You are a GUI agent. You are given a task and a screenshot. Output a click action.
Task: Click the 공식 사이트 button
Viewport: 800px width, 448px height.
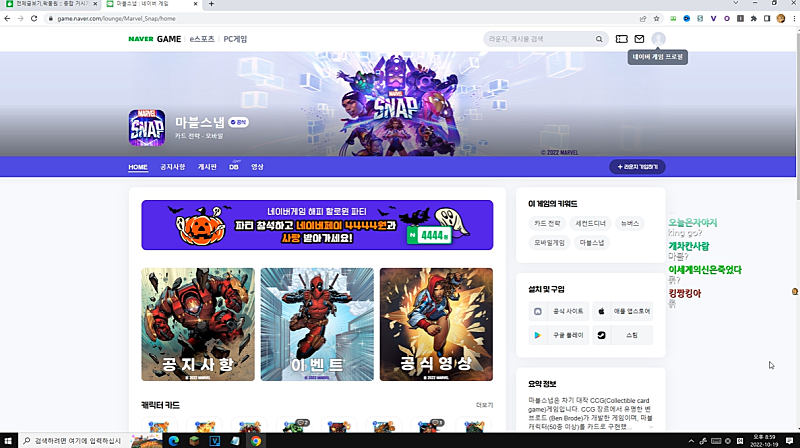point(559,311)
